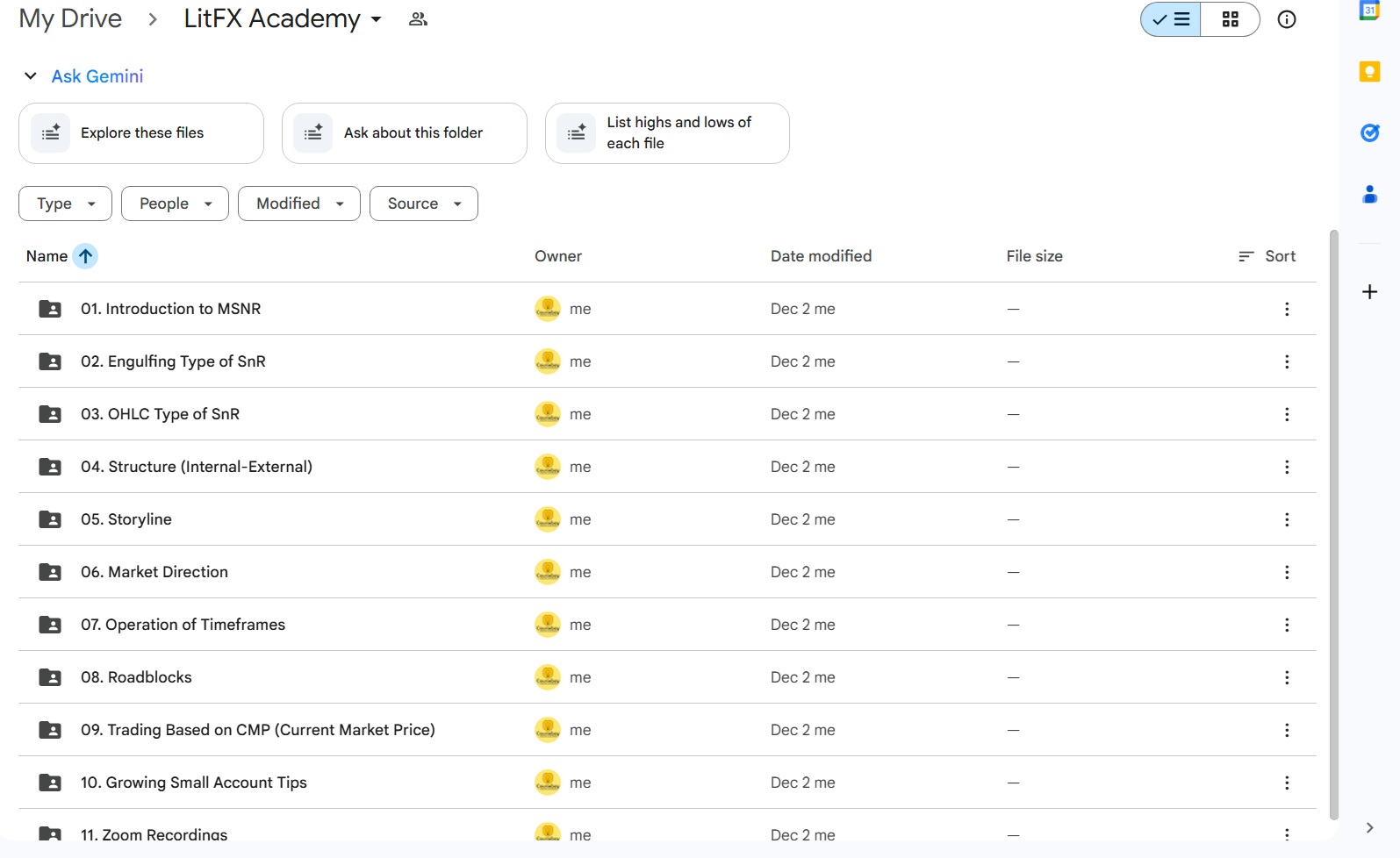The width and height of the screenshot is (1400, 858).
Task: Open more actions for 05. Storyline
Action: click(x=1286, y=519)
